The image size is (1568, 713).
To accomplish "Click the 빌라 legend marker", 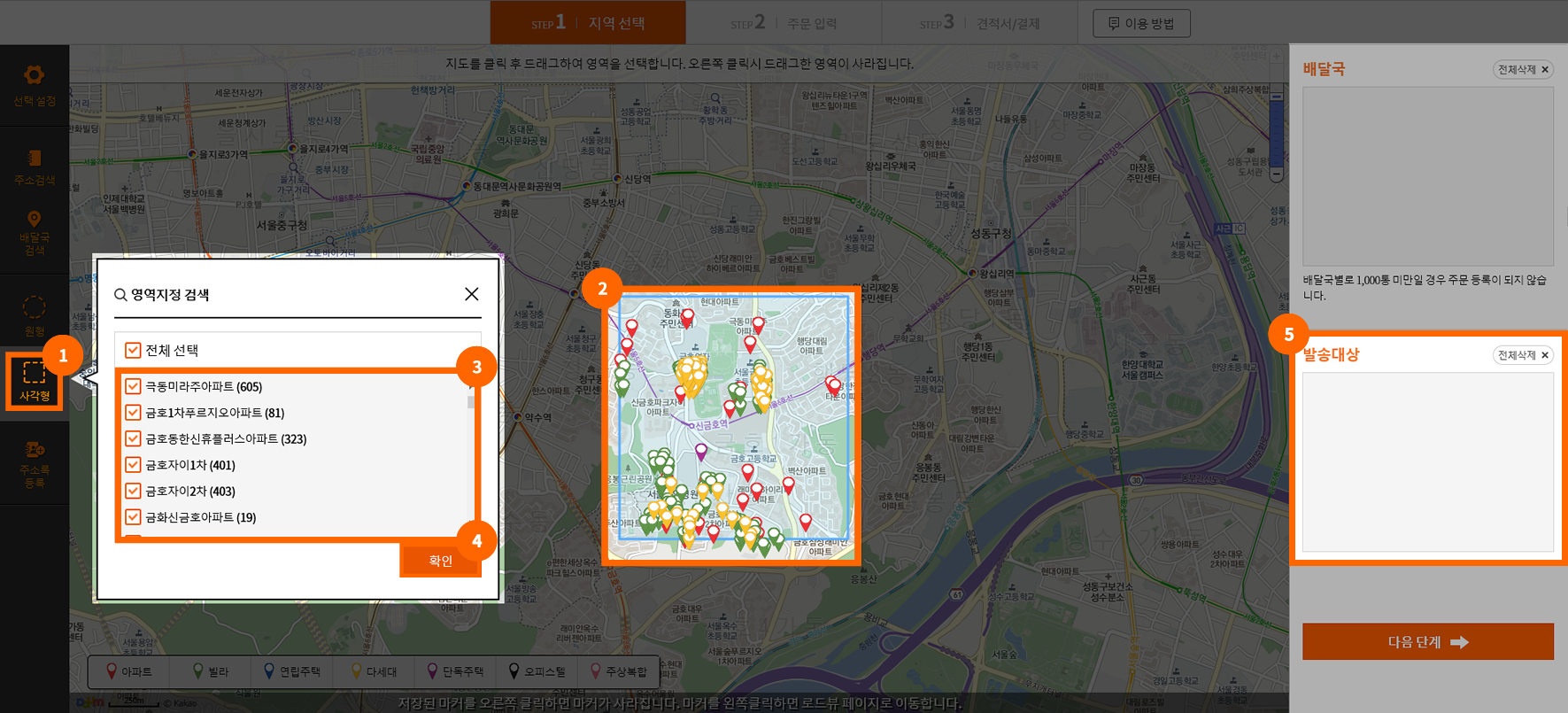I will (x=211, y=671).
